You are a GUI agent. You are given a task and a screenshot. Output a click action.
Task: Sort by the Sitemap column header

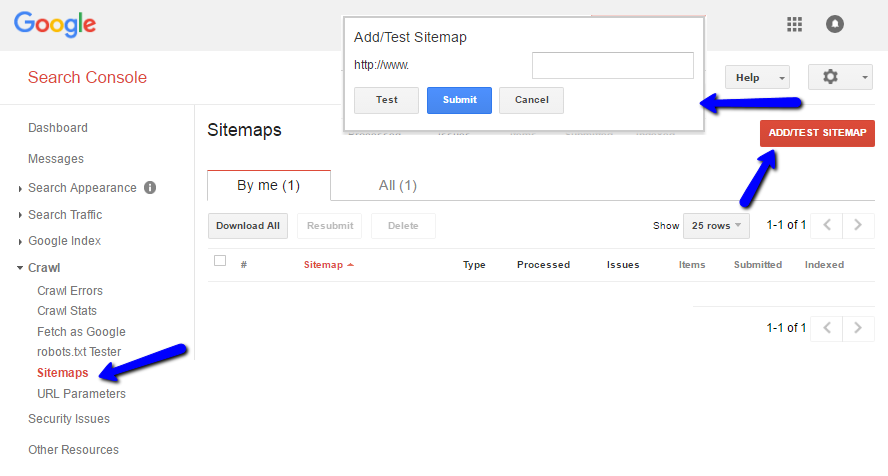[328, 265]
